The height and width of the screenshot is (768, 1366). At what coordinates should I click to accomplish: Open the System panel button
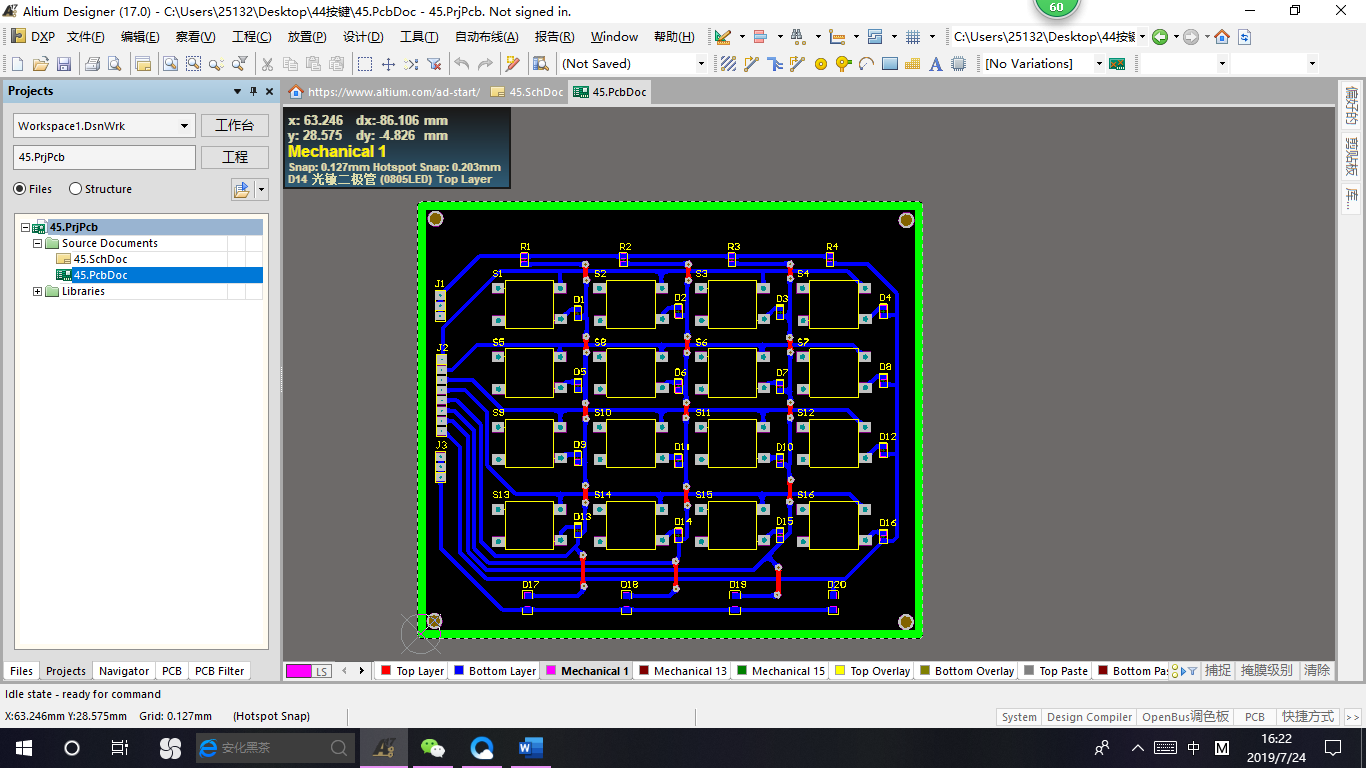(1019, 717)
